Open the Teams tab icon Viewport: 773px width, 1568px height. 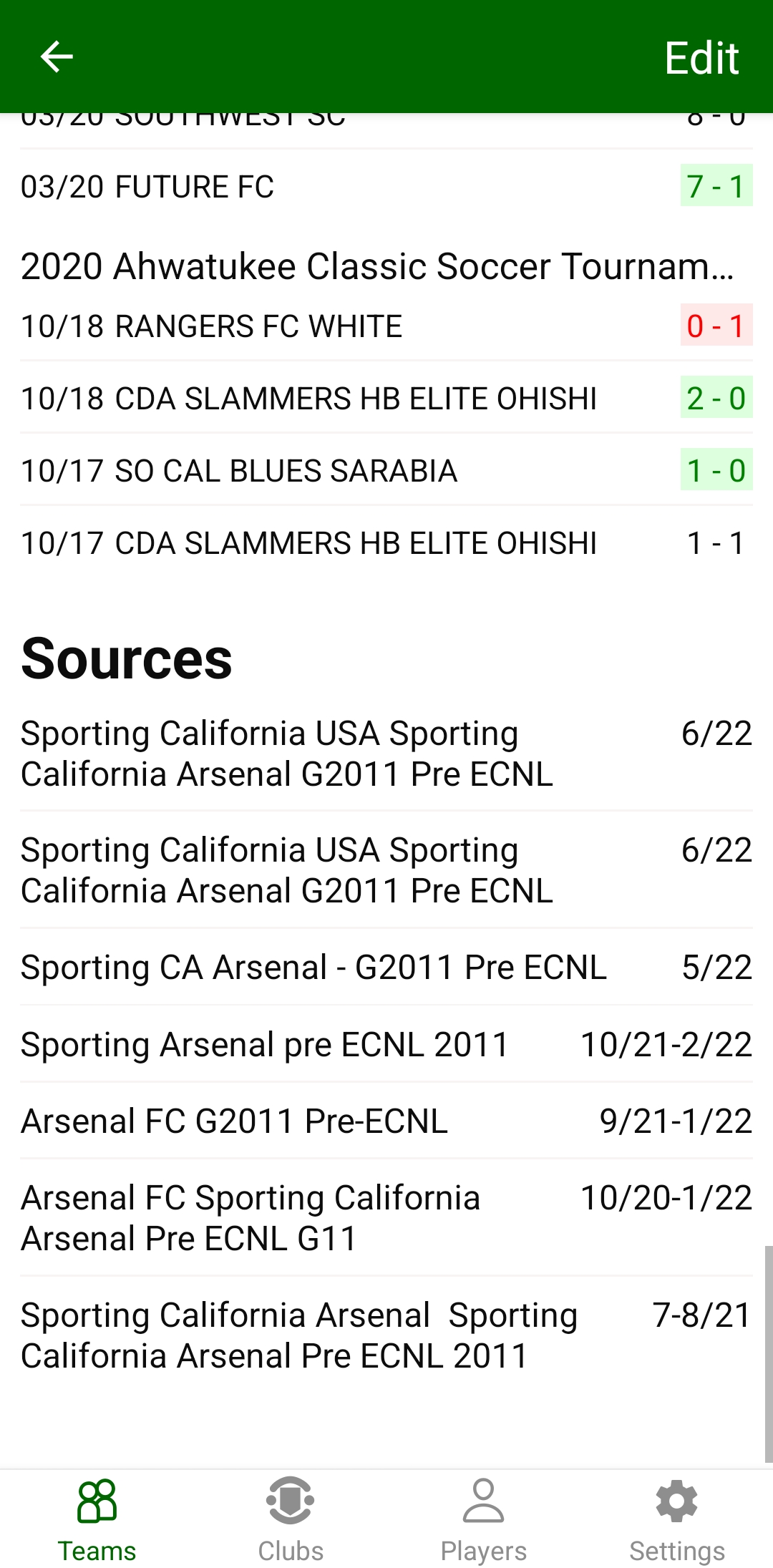coord(97,1501)
